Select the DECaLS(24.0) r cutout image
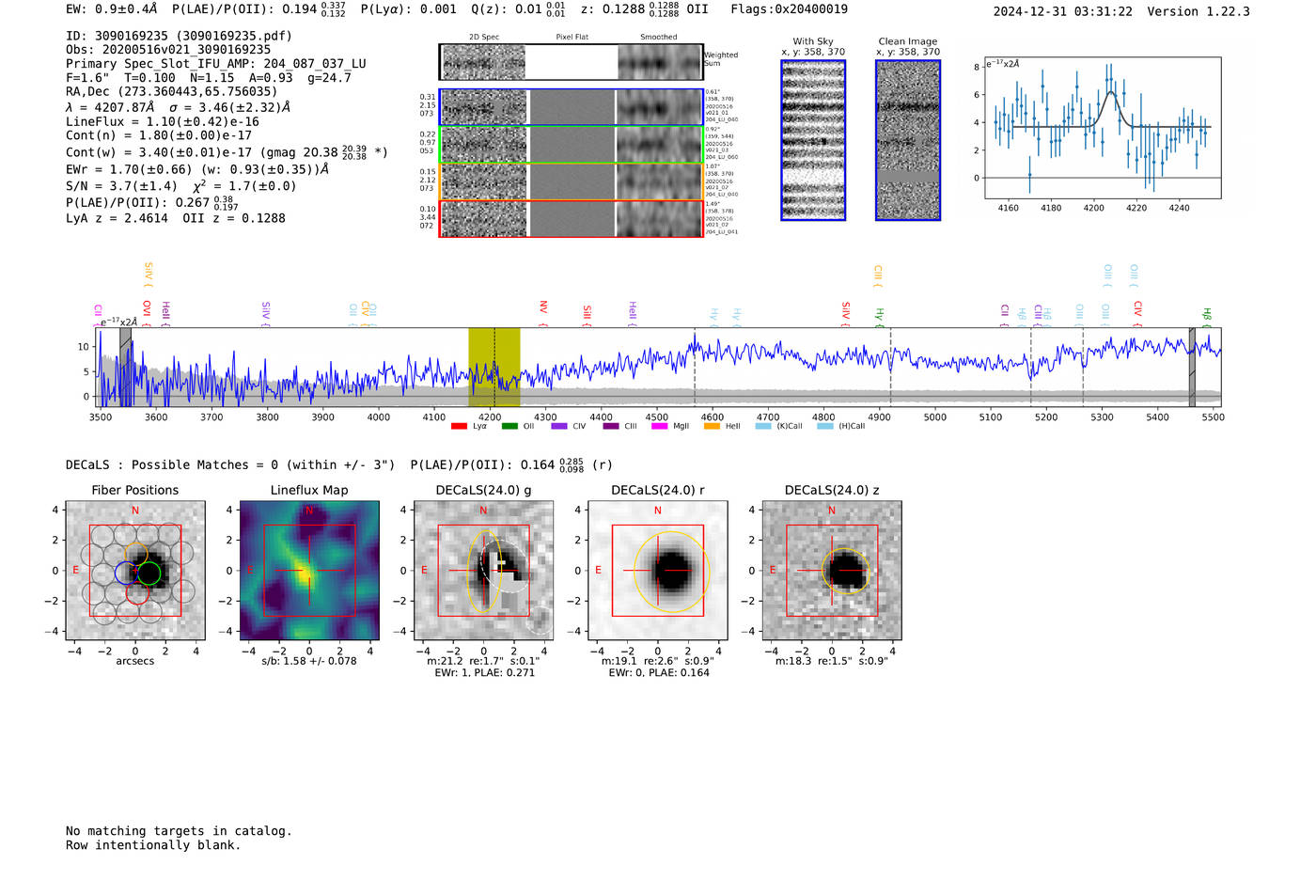This screenshot has height=896, width=1316. pos(657,571)
